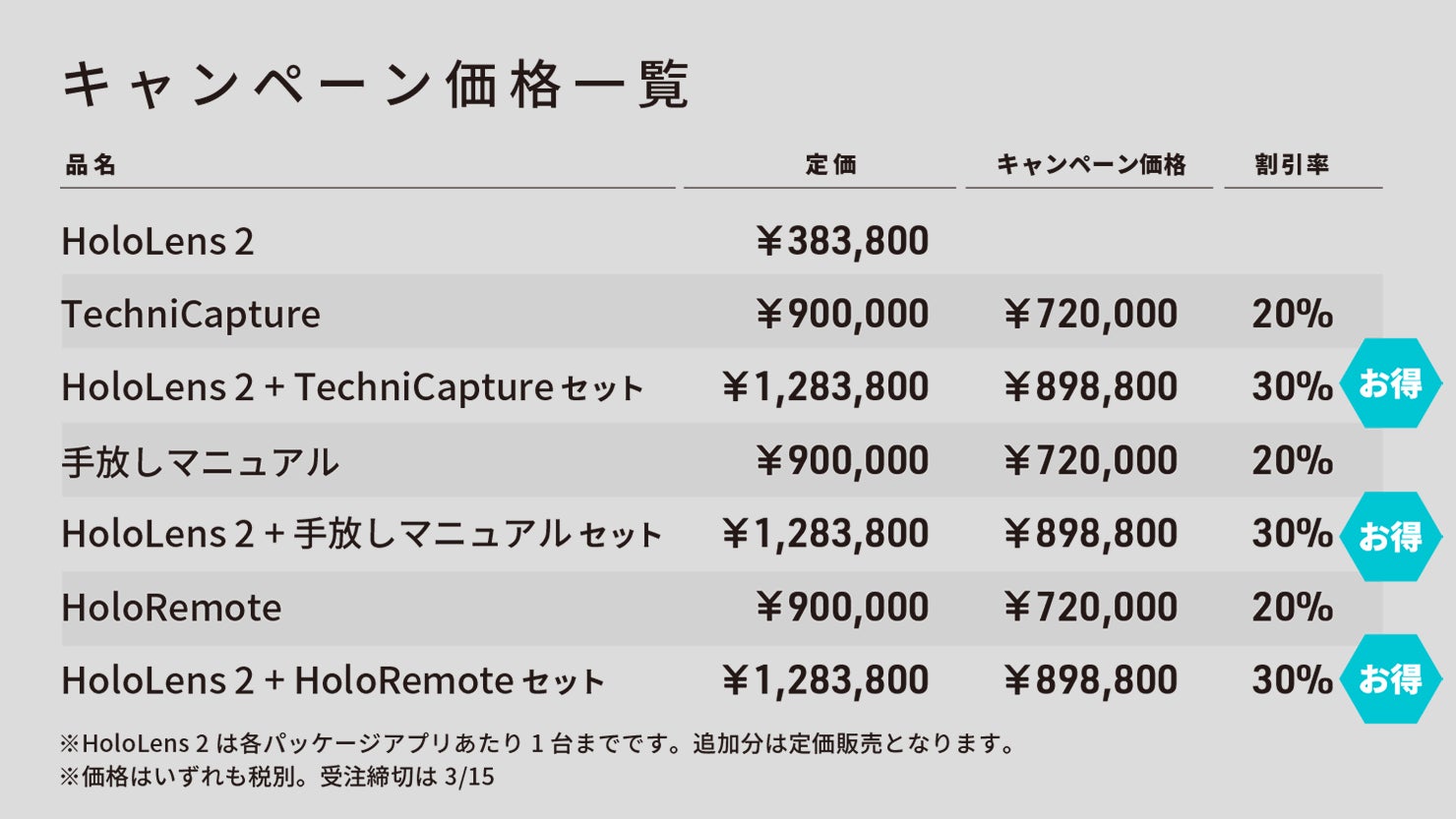Select the HoloLens 2 product name

(x=157, y=242)
